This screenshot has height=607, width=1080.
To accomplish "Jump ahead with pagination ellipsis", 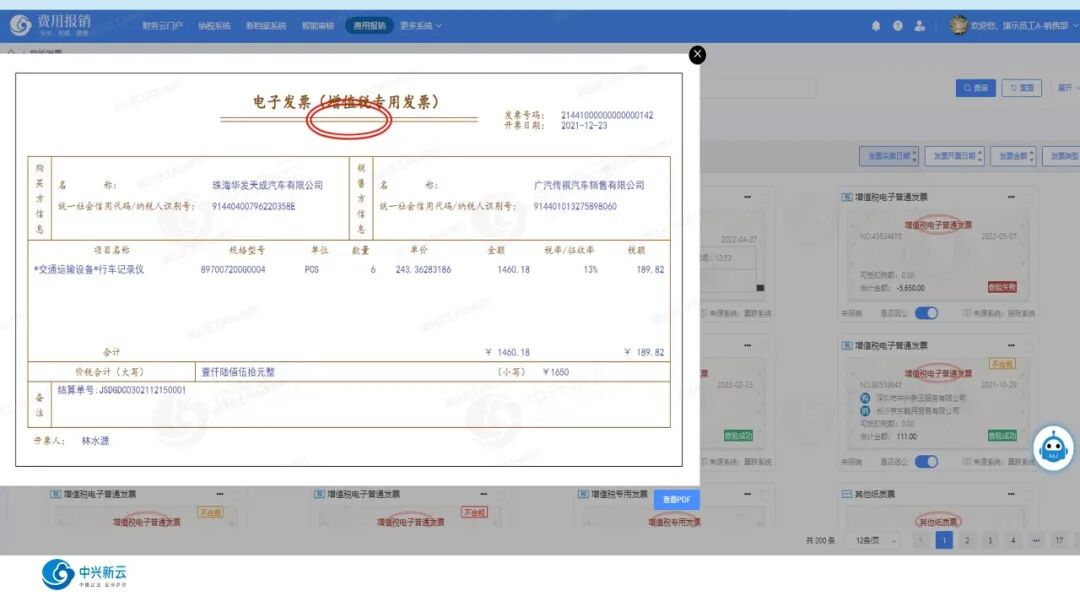I will click(1036, 541).
